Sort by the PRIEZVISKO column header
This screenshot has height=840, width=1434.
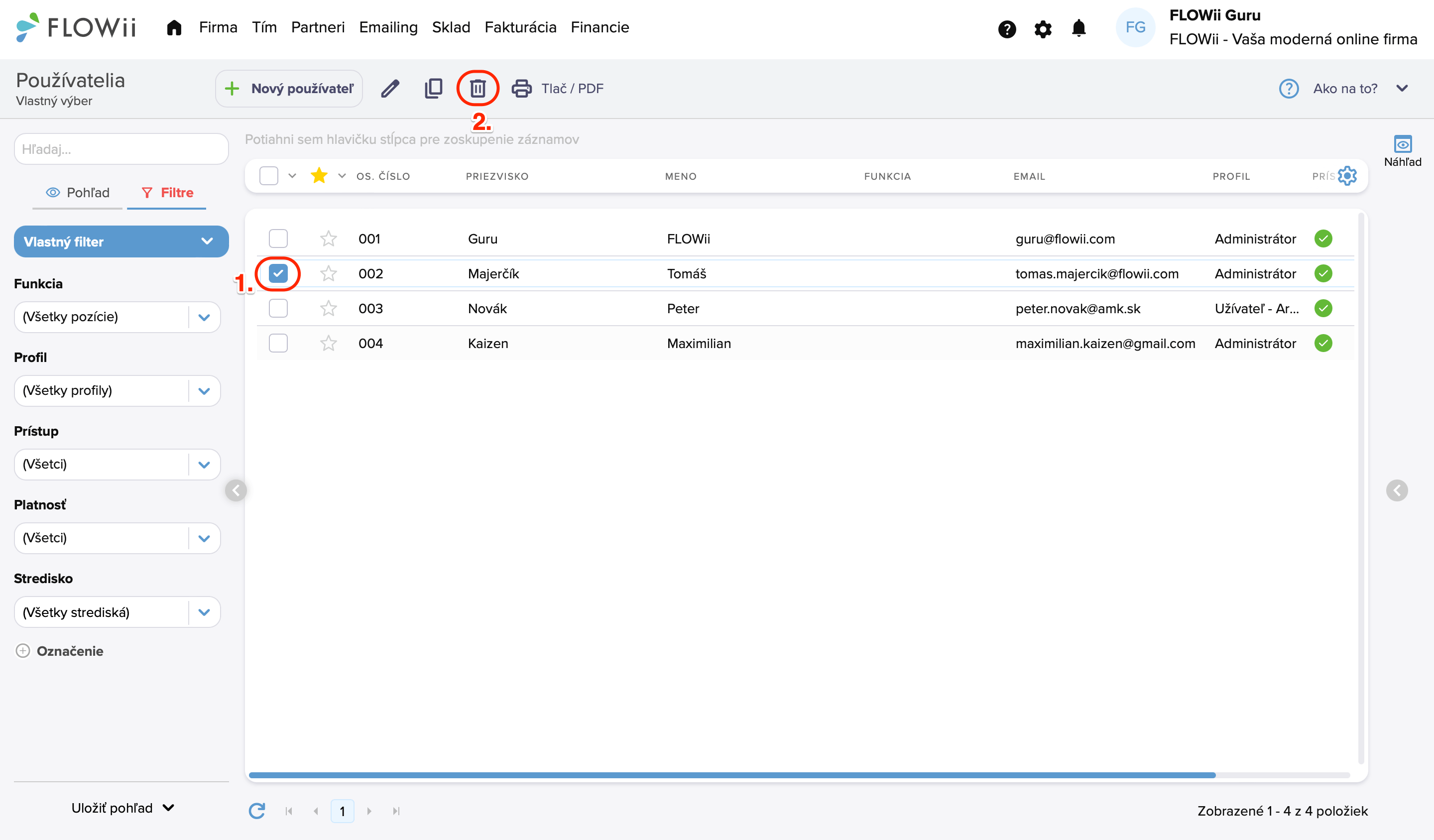point(497,176)
